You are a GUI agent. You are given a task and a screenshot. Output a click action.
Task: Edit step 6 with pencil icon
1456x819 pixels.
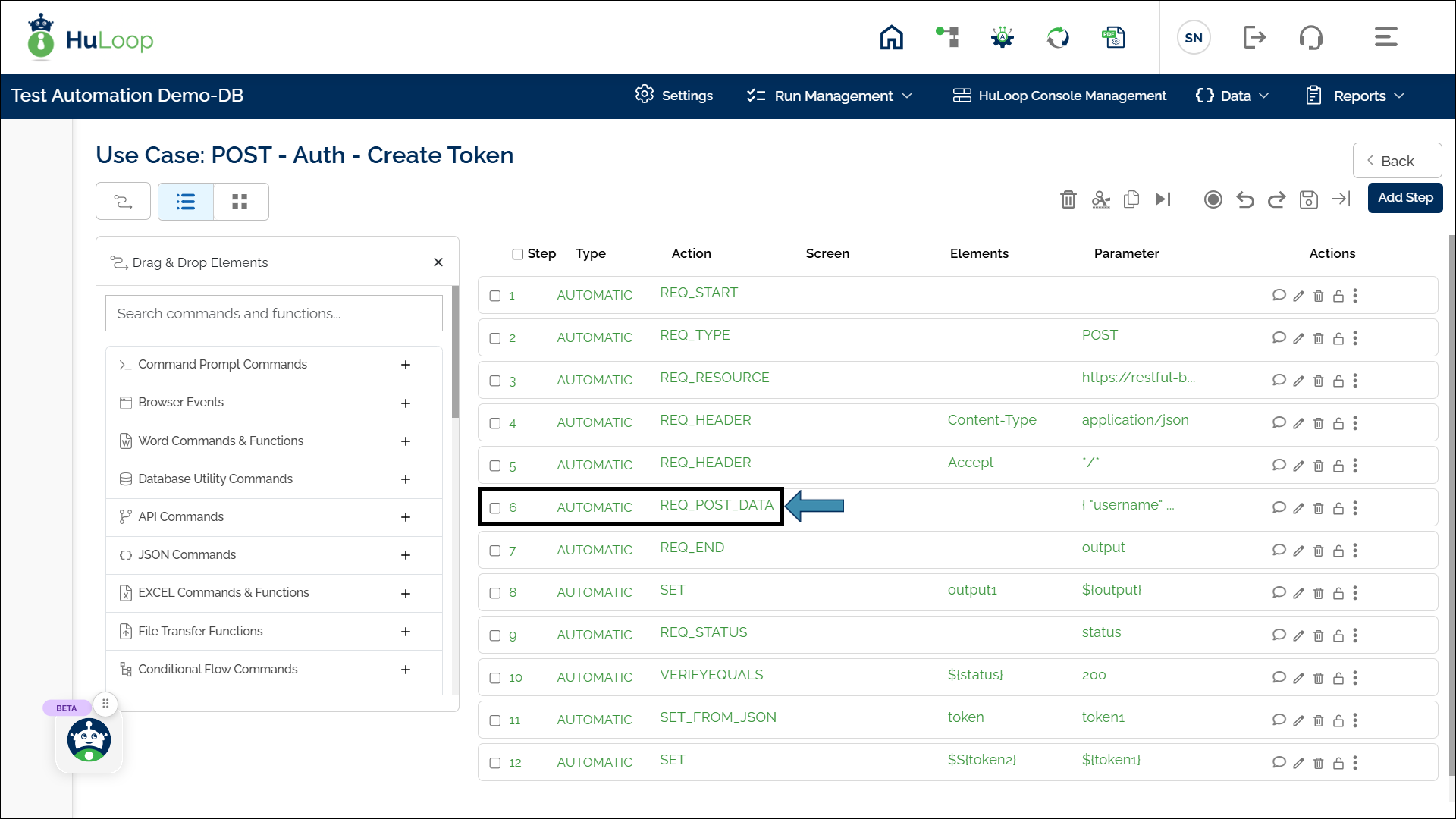[x=1298, y=508]
